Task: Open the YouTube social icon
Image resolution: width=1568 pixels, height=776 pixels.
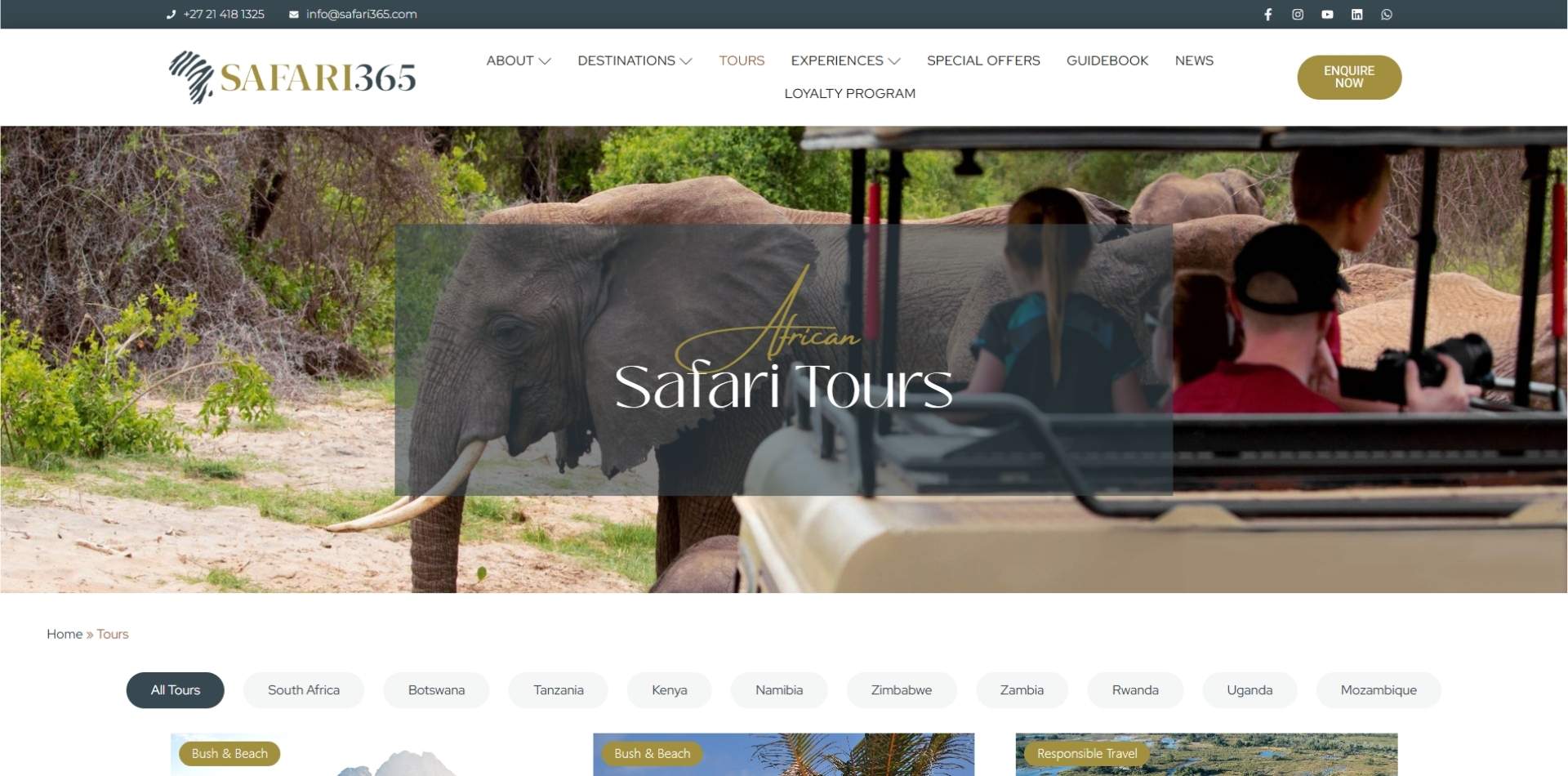Action: [x=1327, y=14]
